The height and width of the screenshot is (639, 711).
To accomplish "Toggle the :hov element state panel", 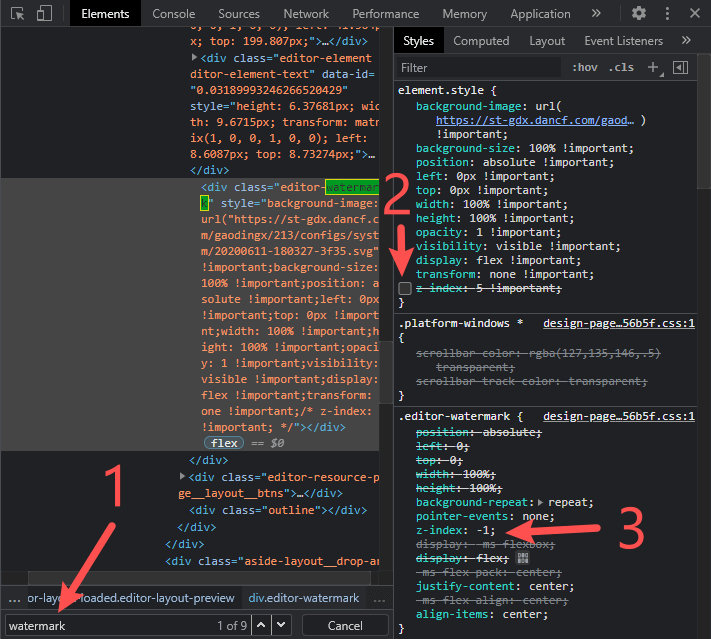I will point(584,68).
